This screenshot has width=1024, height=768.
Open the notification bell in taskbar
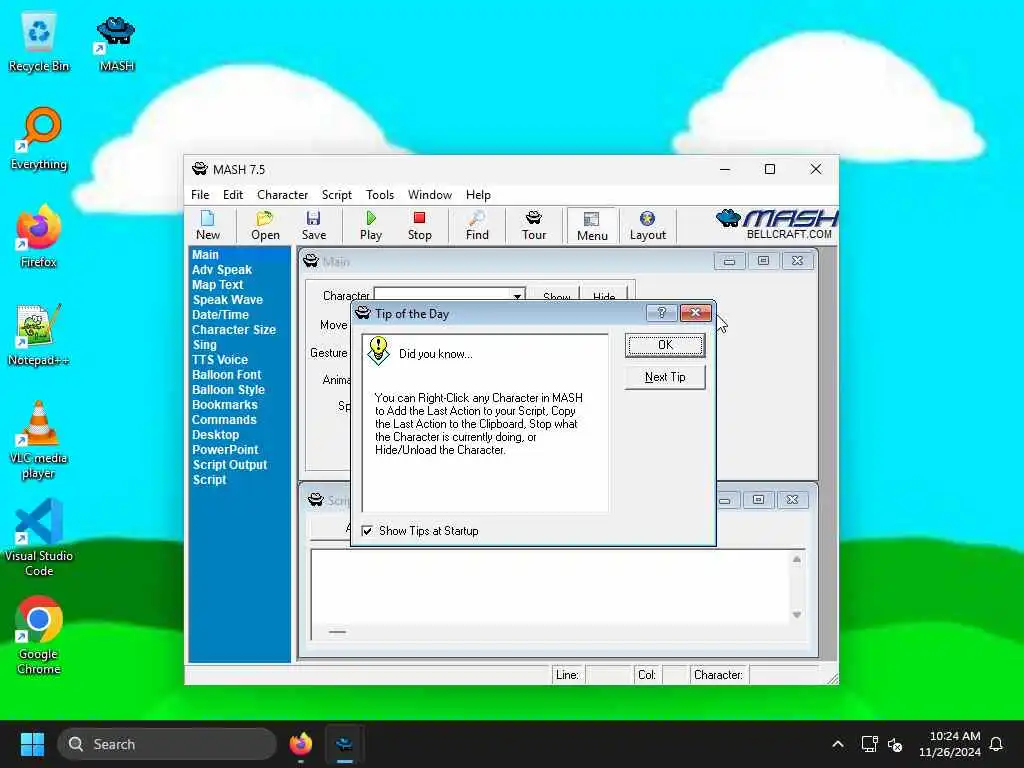pyautogui.click(x=997, y=744)
